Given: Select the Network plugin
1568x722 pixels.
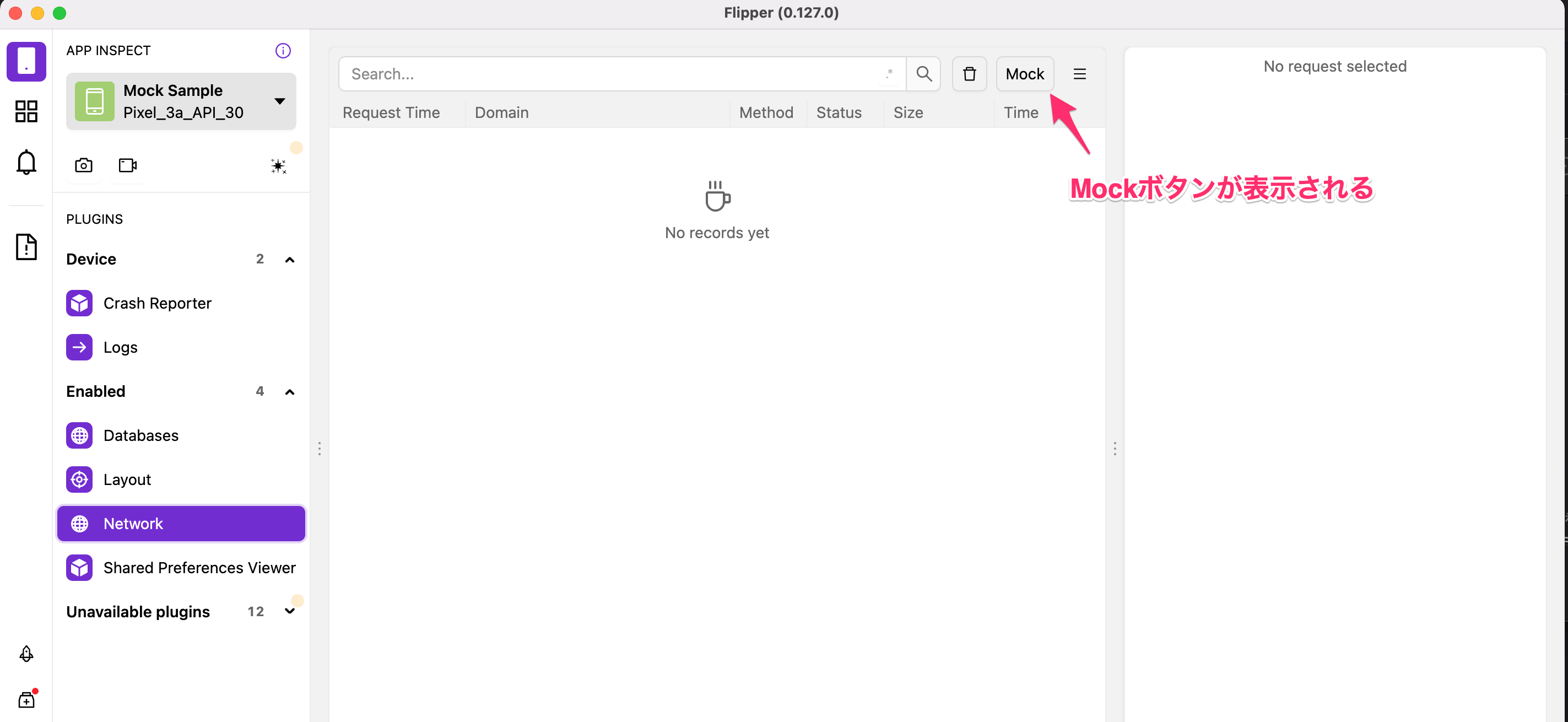Looking at the screenshot, I should [x=133, y=523].
